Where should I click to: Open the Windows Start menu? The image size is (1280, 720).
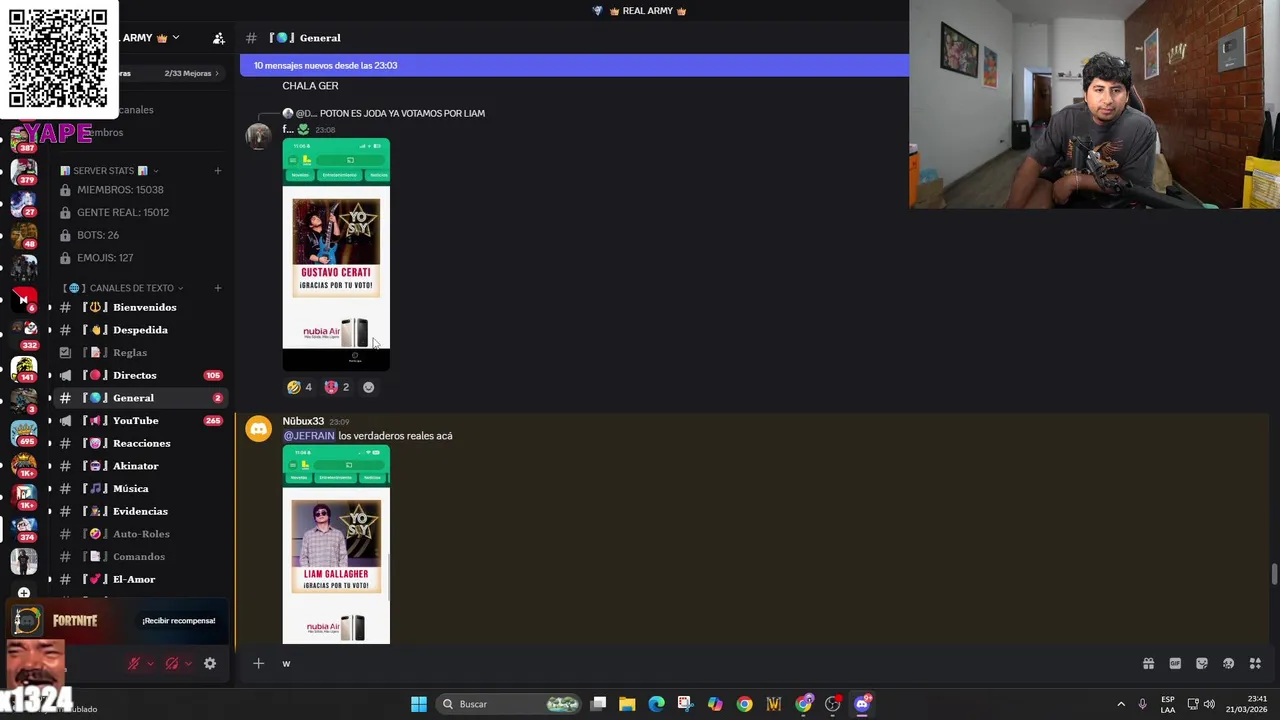pos(419,704)
